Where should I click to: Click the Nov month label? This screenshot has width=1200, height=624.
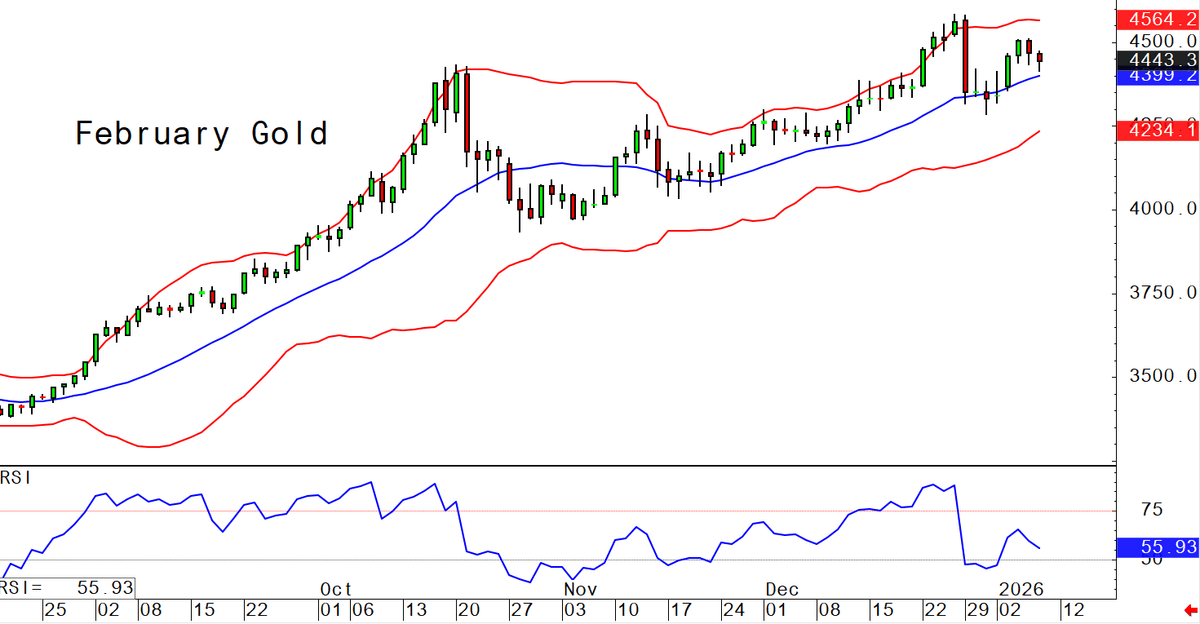coord(578,588)
